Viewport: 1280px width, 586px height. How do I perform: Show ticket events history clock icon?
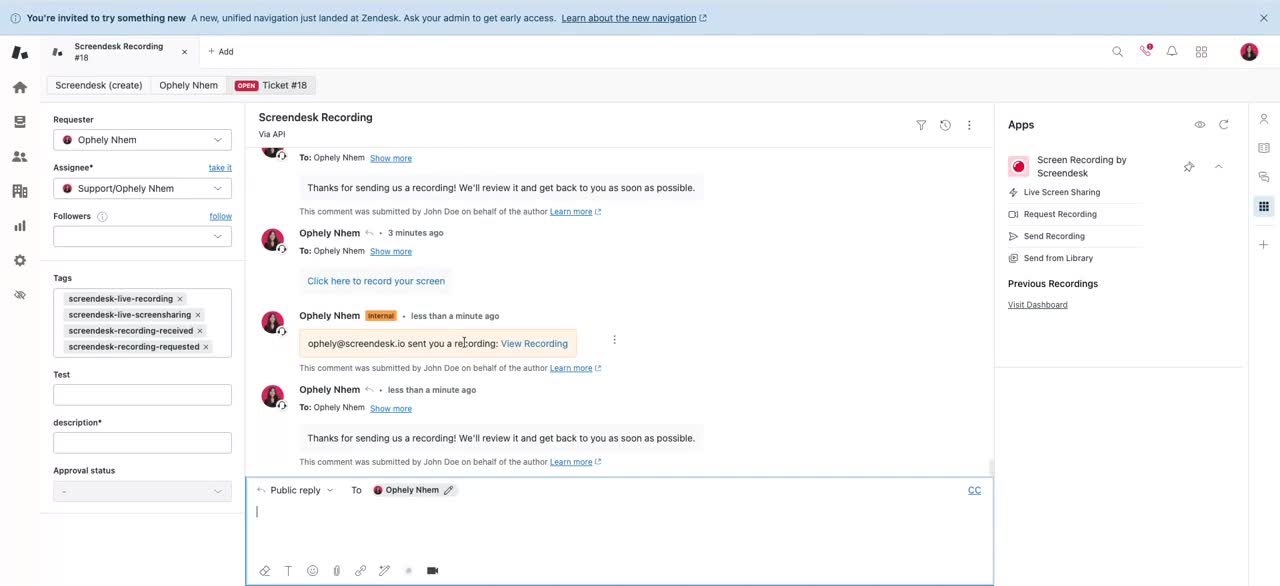(945, 125)
